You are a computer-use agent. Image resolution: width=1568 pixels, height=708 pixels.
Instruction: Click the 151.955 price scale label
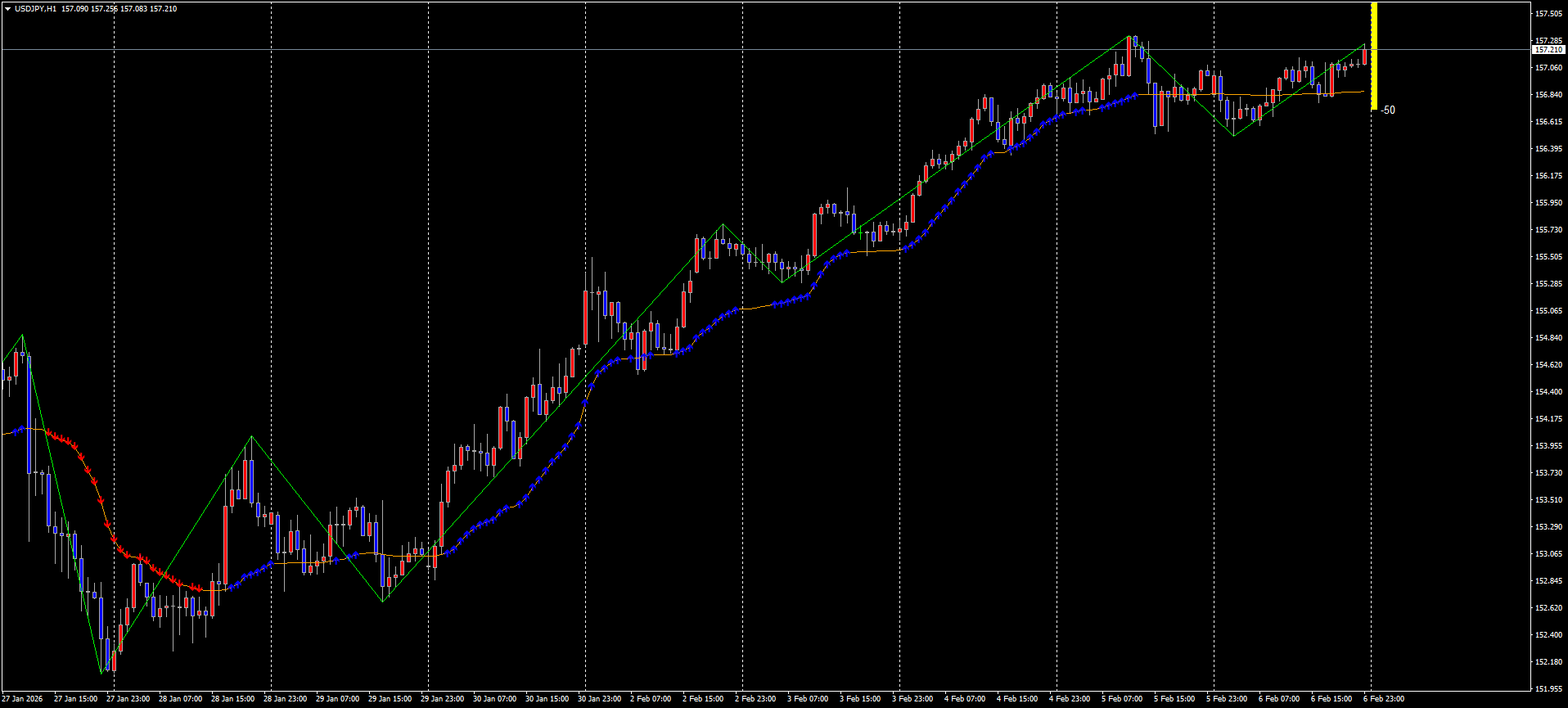pyautogui.click(x=1548, y=688)
